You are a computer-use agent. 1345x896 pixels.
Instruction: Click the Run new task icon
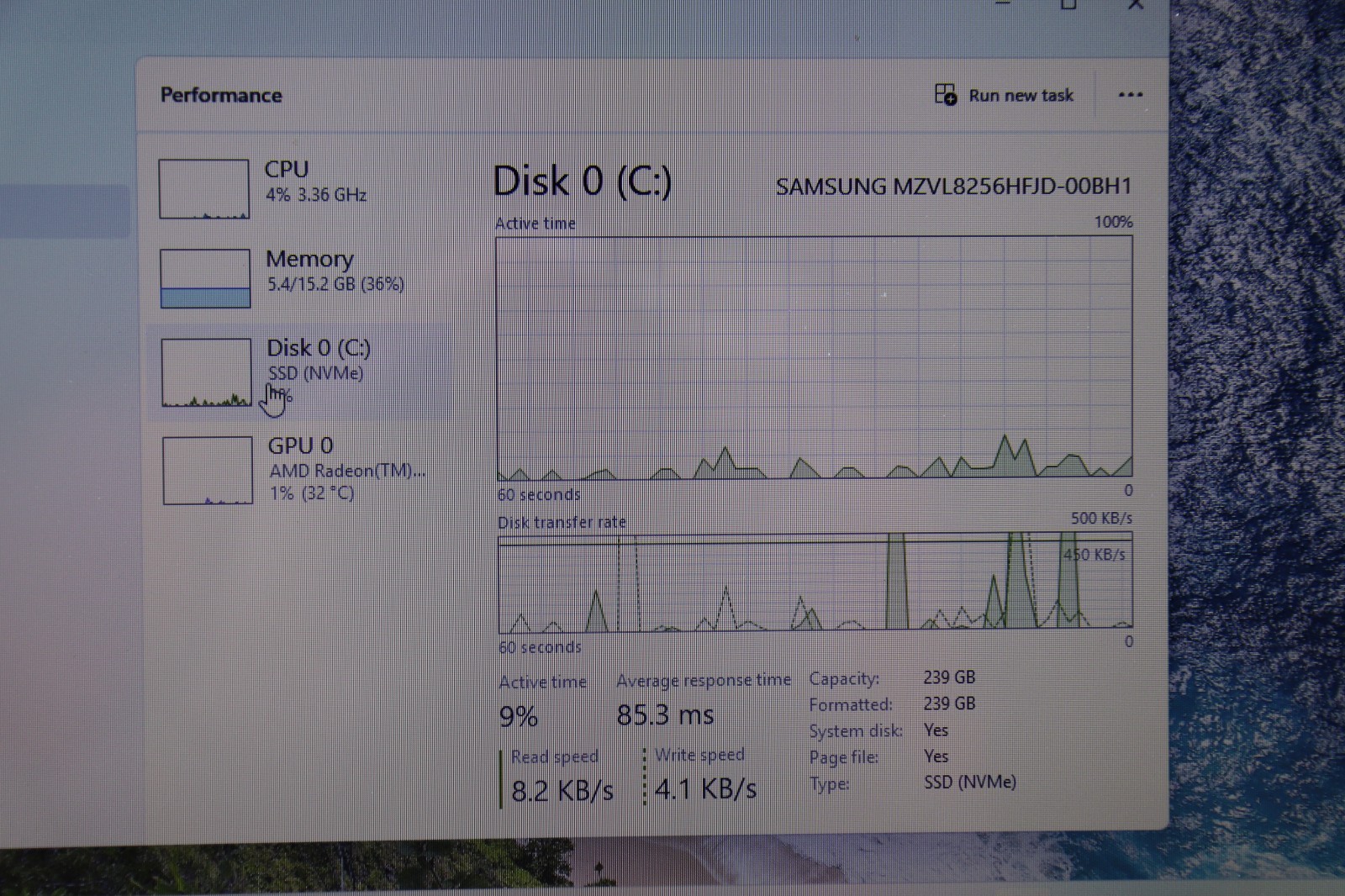click(x=946, y=94)
